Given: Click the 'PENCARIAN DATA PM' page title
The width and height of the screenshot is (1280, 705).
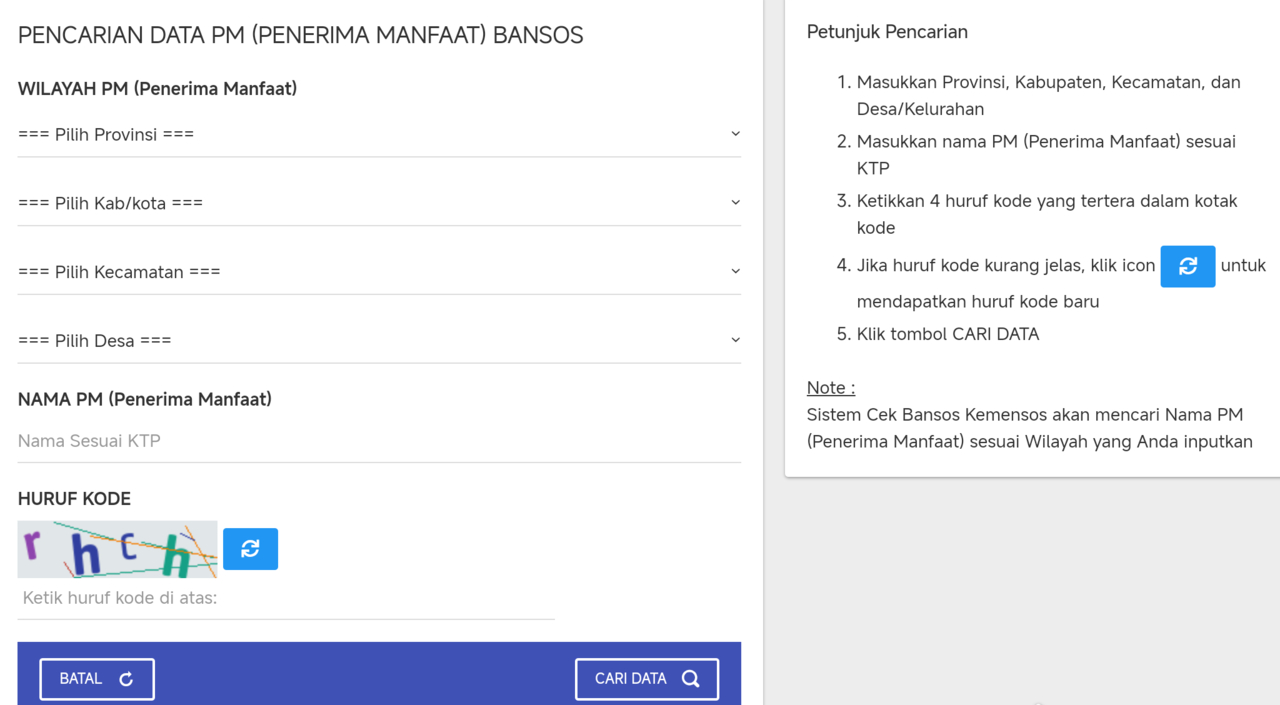Looking at the screenshot, I should tap(300, 35).
